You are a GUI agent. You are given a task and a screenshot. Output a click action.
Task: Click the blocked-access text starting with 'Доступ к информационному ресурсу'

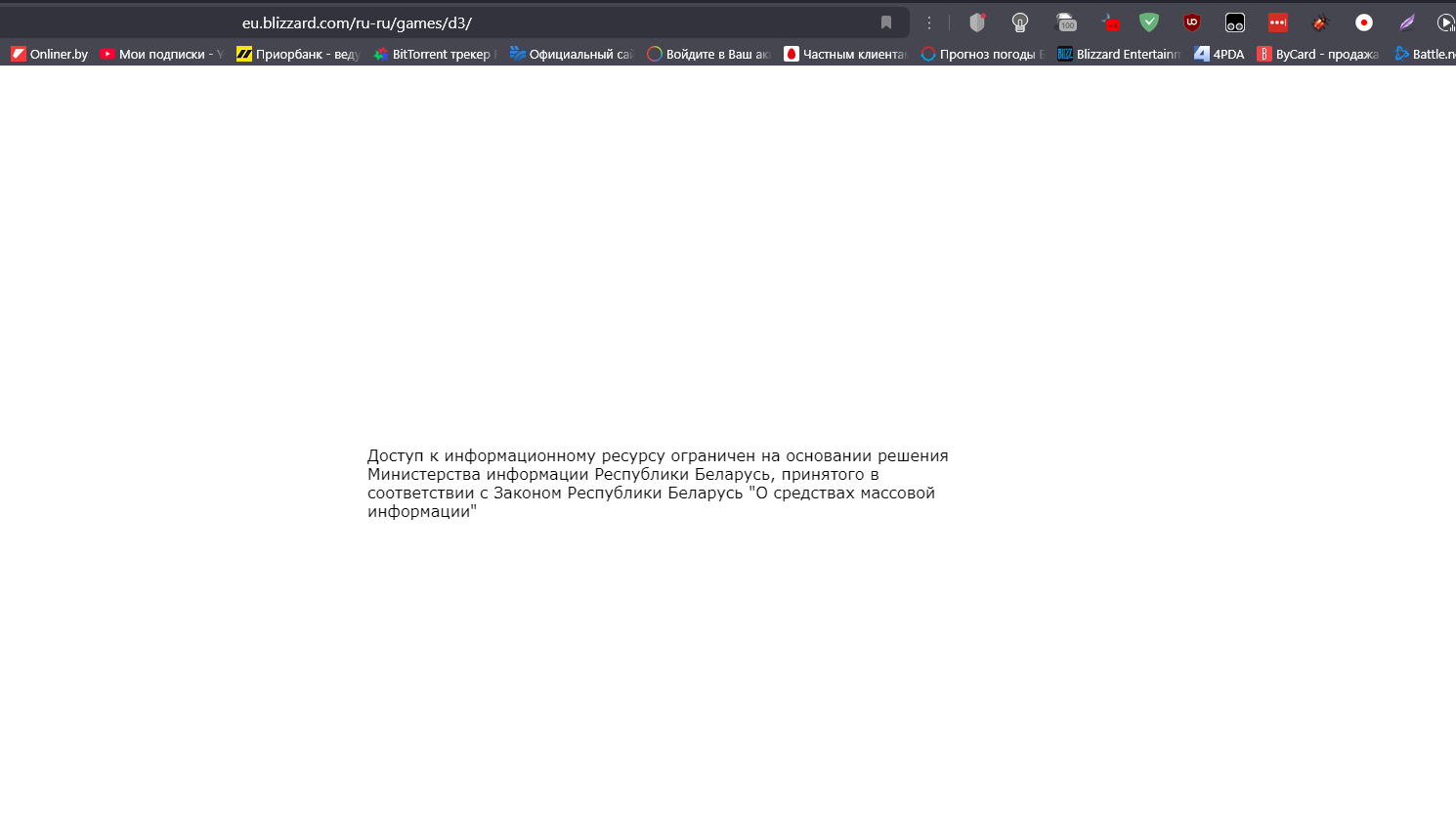(658, 484)
